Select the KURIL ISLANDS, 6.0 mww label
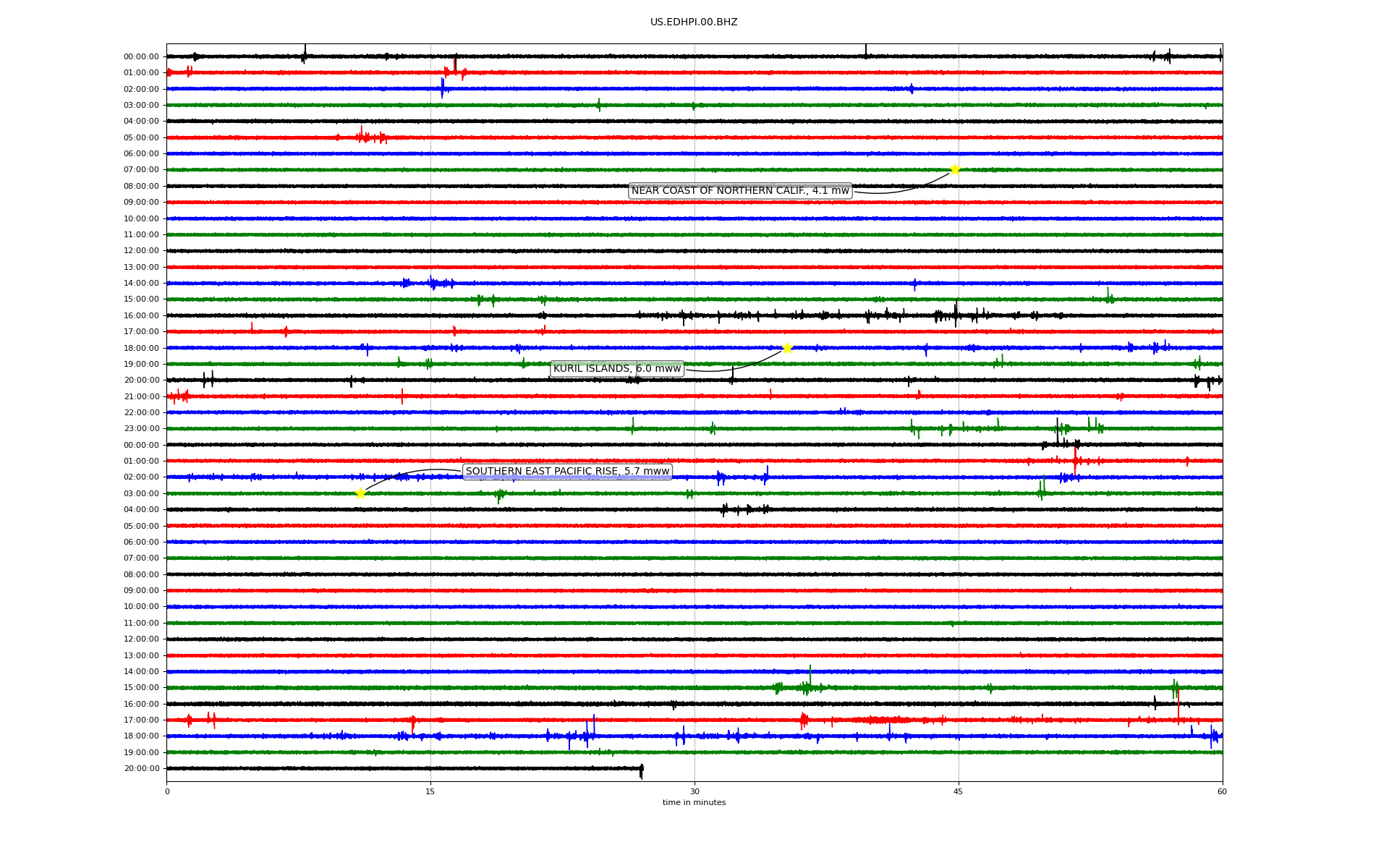Screen dimensions: 1389x868 tap(617, 369)
